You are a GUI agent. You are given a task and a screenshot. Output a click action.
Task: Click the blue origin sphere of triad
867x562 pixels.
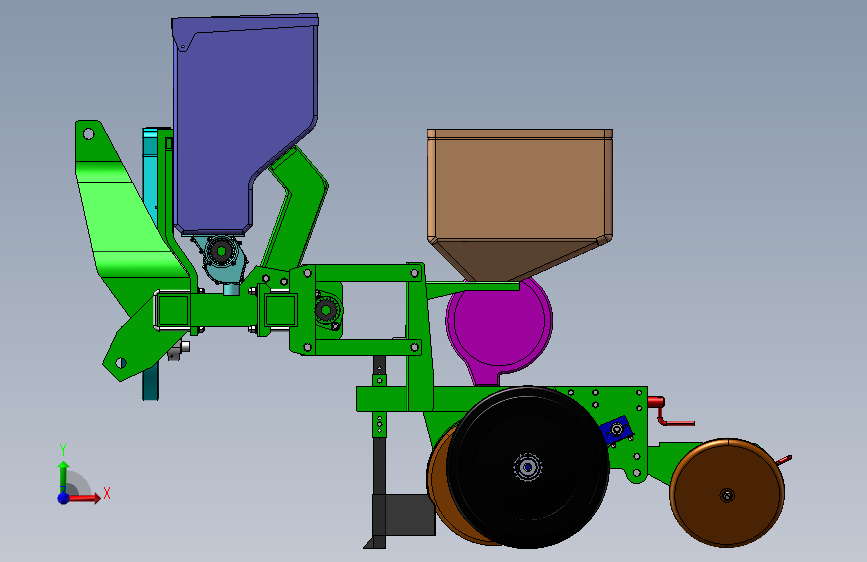[x=64, y=498]
